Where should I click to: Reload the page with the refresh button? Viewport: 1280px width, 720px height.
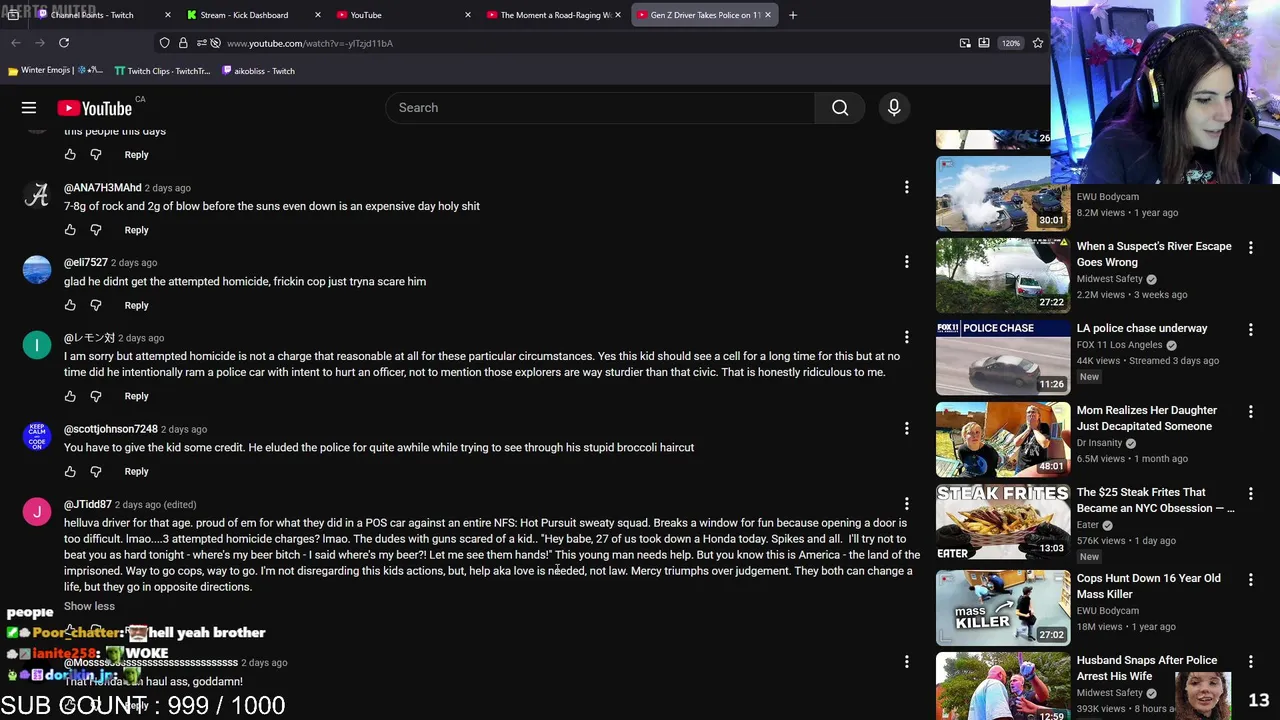(64, 43)
